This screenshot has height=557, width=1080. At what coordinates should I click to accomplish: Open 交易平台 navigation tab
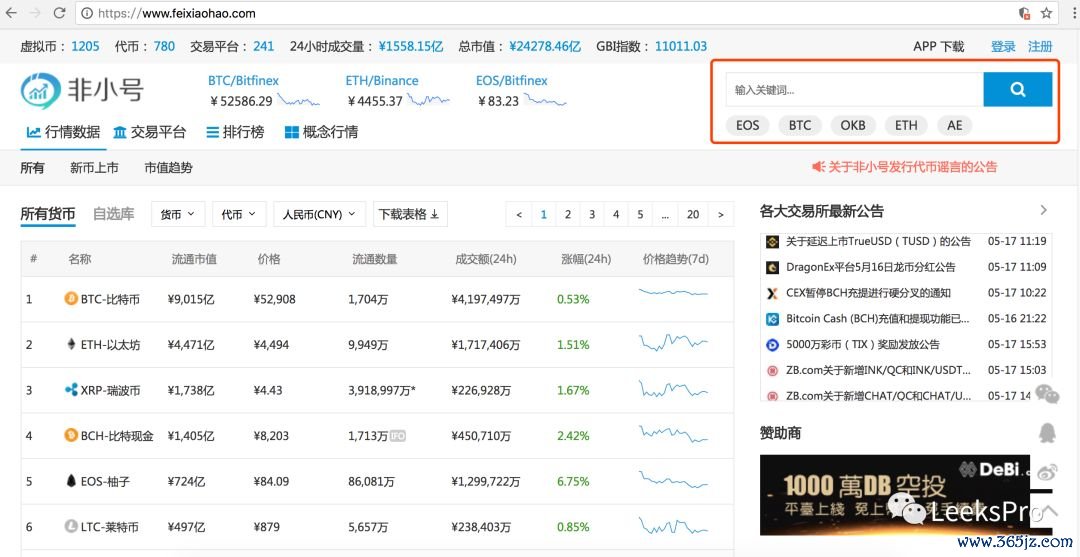(x=149, y=132)
